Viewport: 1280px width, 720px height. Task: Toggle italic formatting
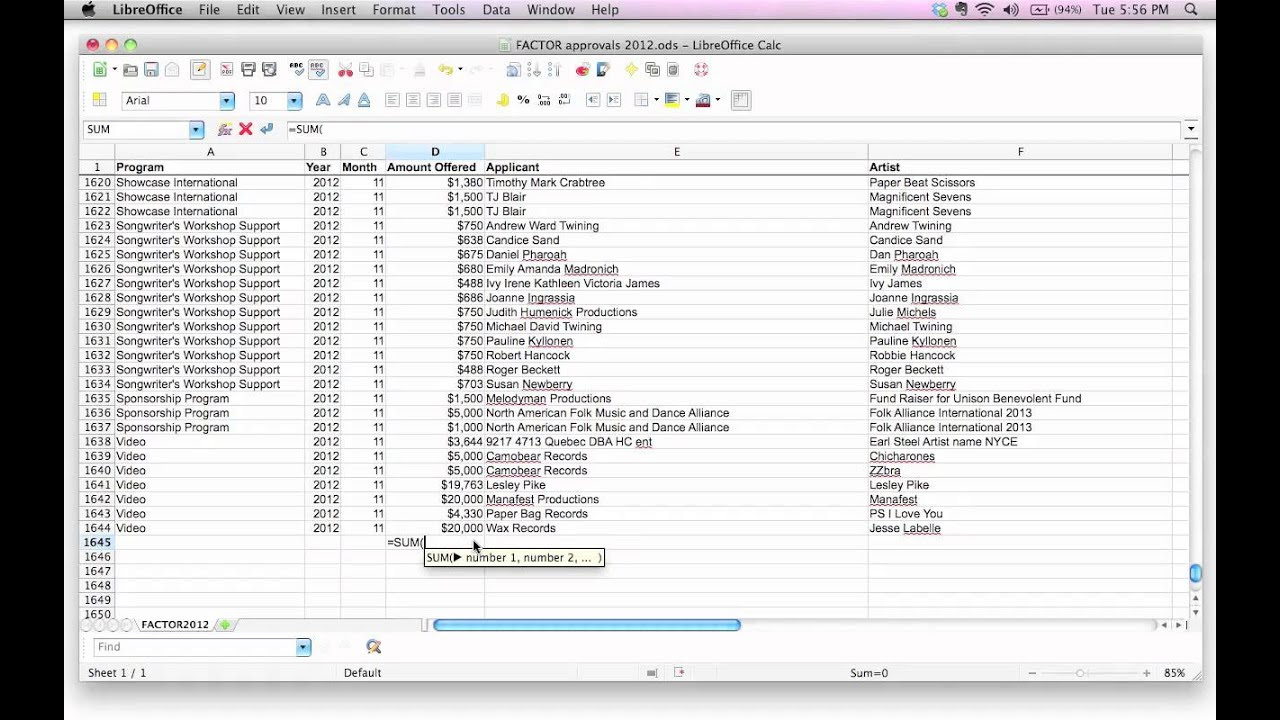(344, 100)
